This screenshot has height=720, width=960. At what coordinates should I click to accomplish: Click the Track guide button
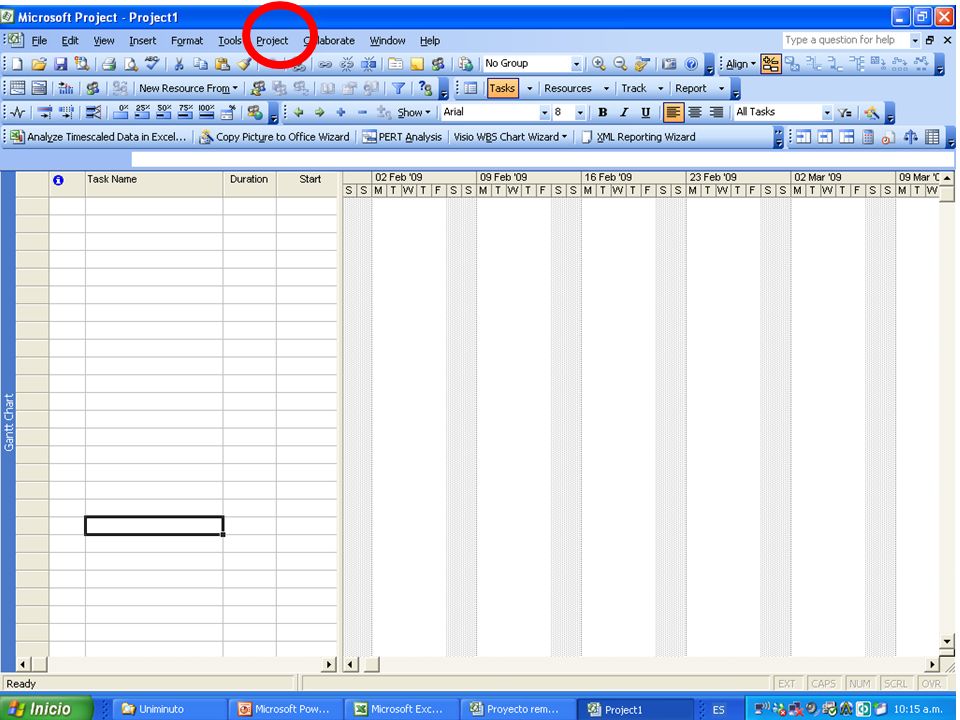click(634, 88)
